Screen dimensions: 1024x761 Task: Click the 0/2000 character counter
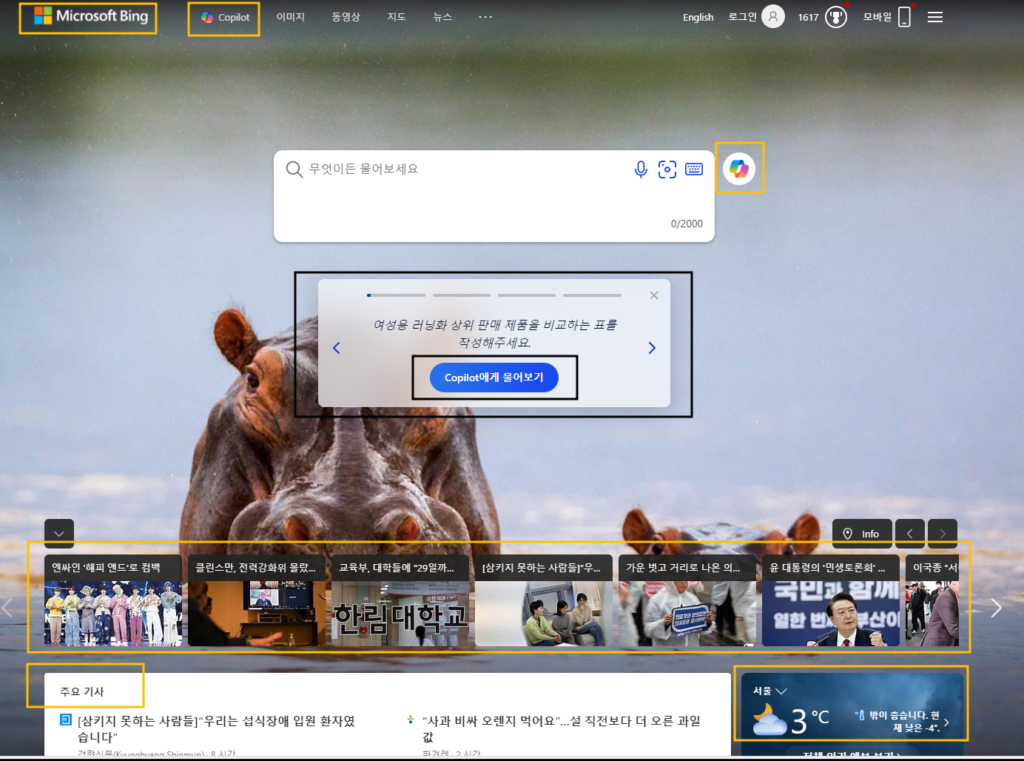(686, 223)
